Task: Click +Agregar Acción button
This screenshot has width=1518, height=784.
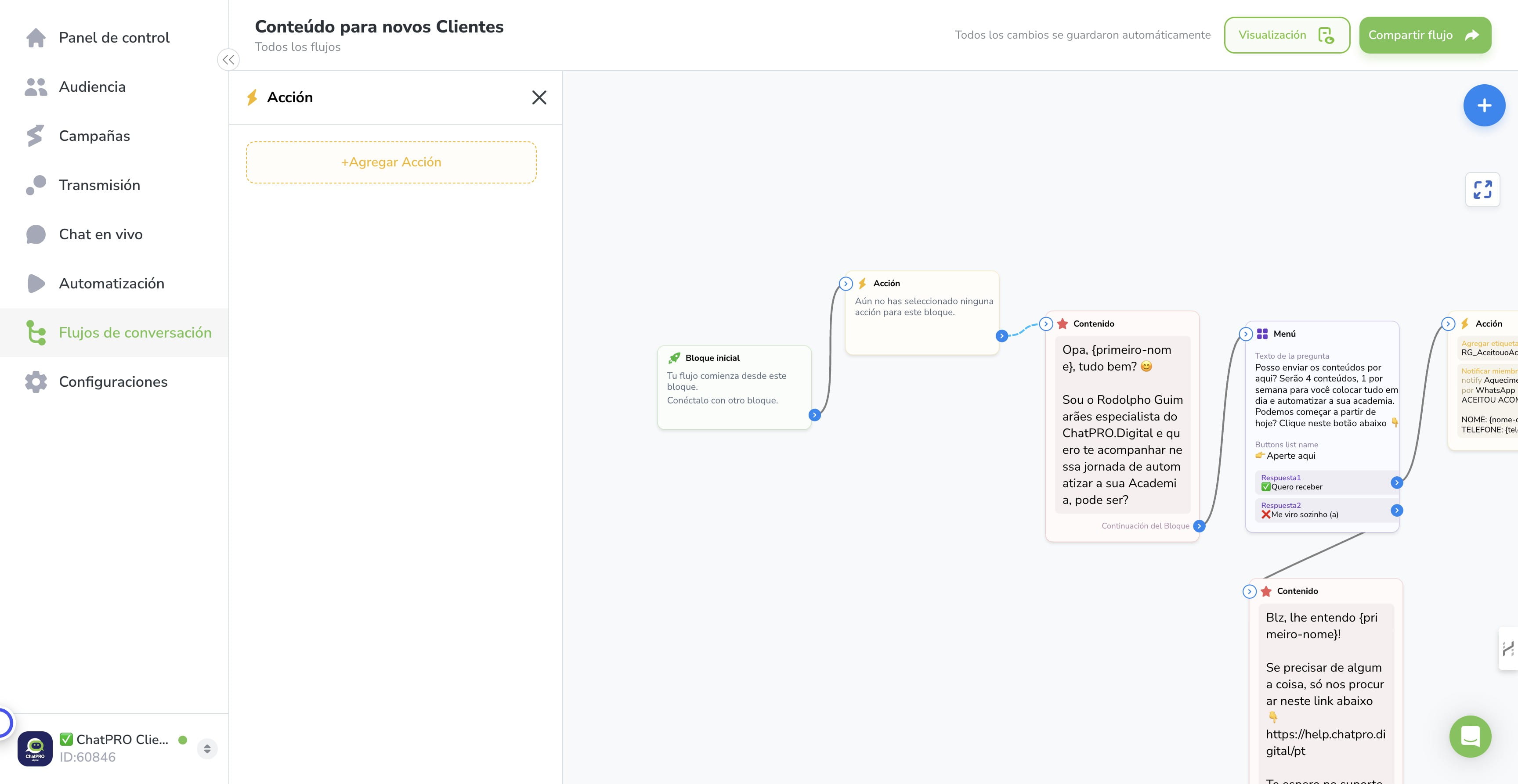Action: coord(391,162)
